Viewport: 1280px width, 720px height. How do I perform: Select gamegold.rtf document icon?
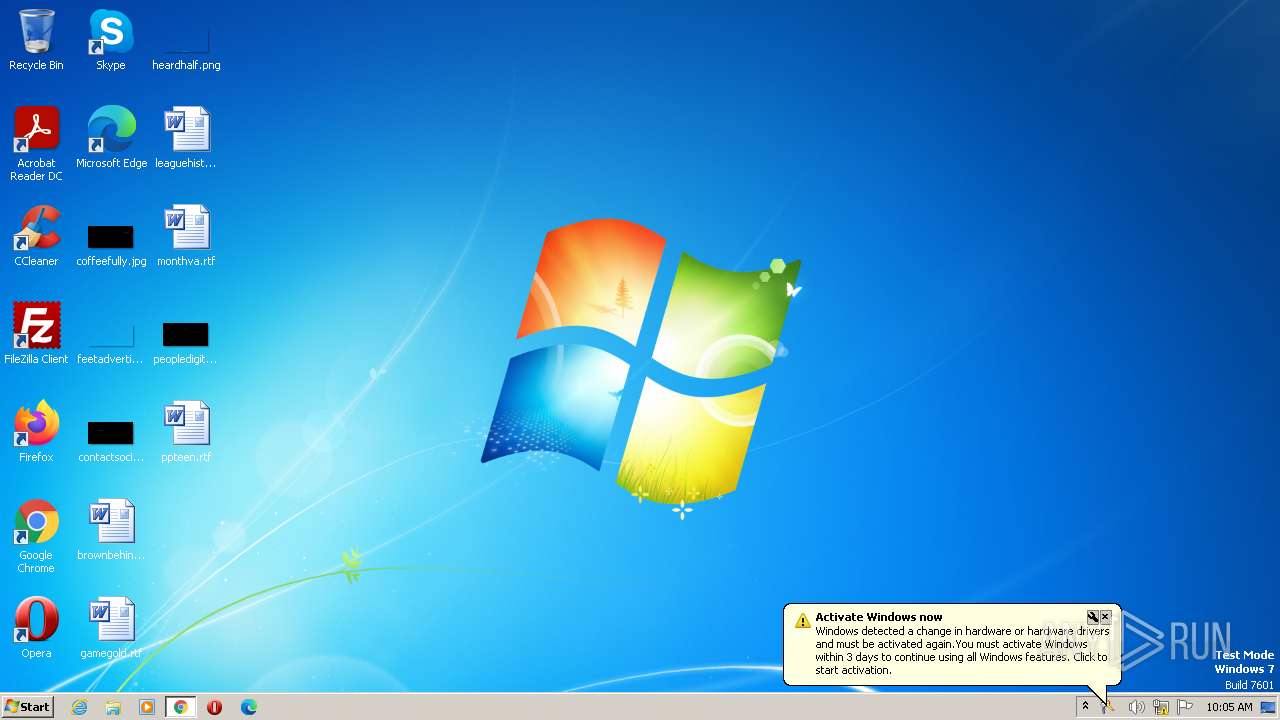pos(111,628)
